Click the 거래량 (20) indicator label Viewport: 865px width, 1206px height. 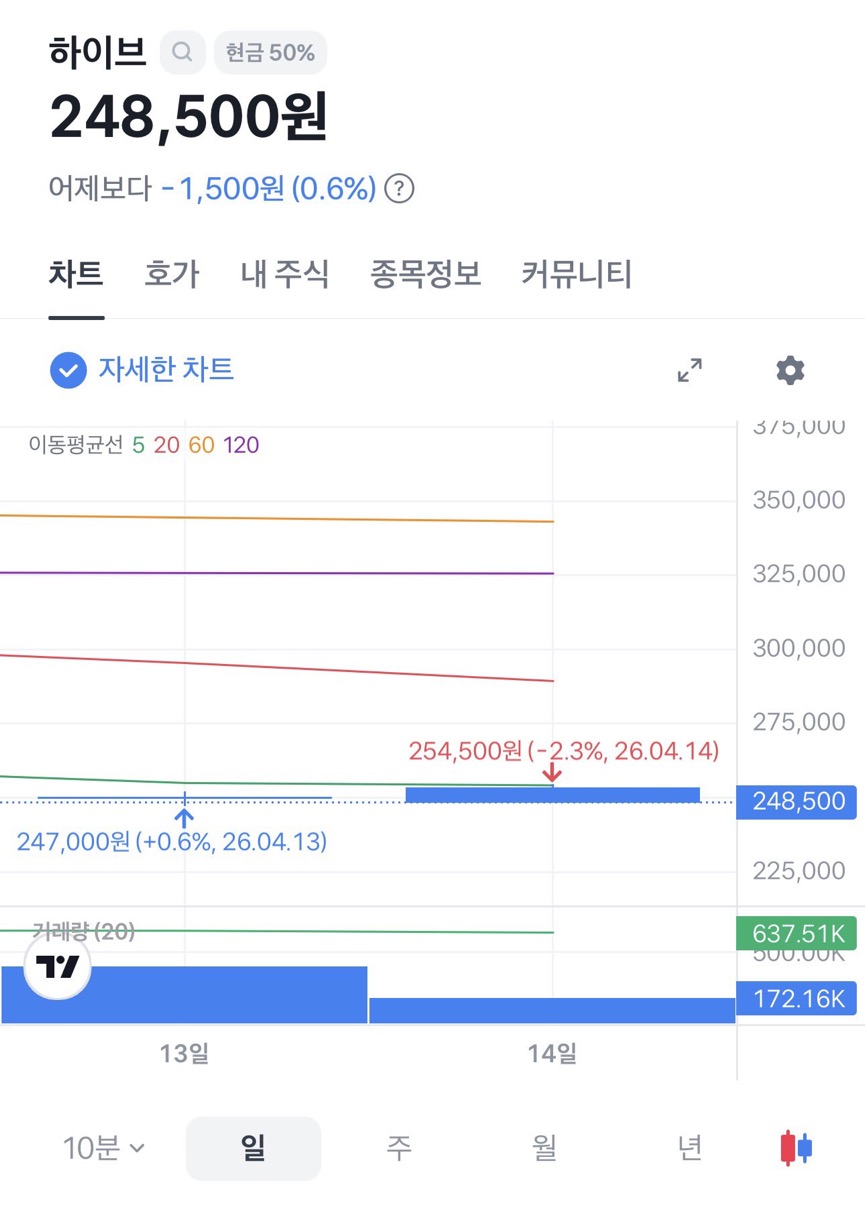[84, 931]
